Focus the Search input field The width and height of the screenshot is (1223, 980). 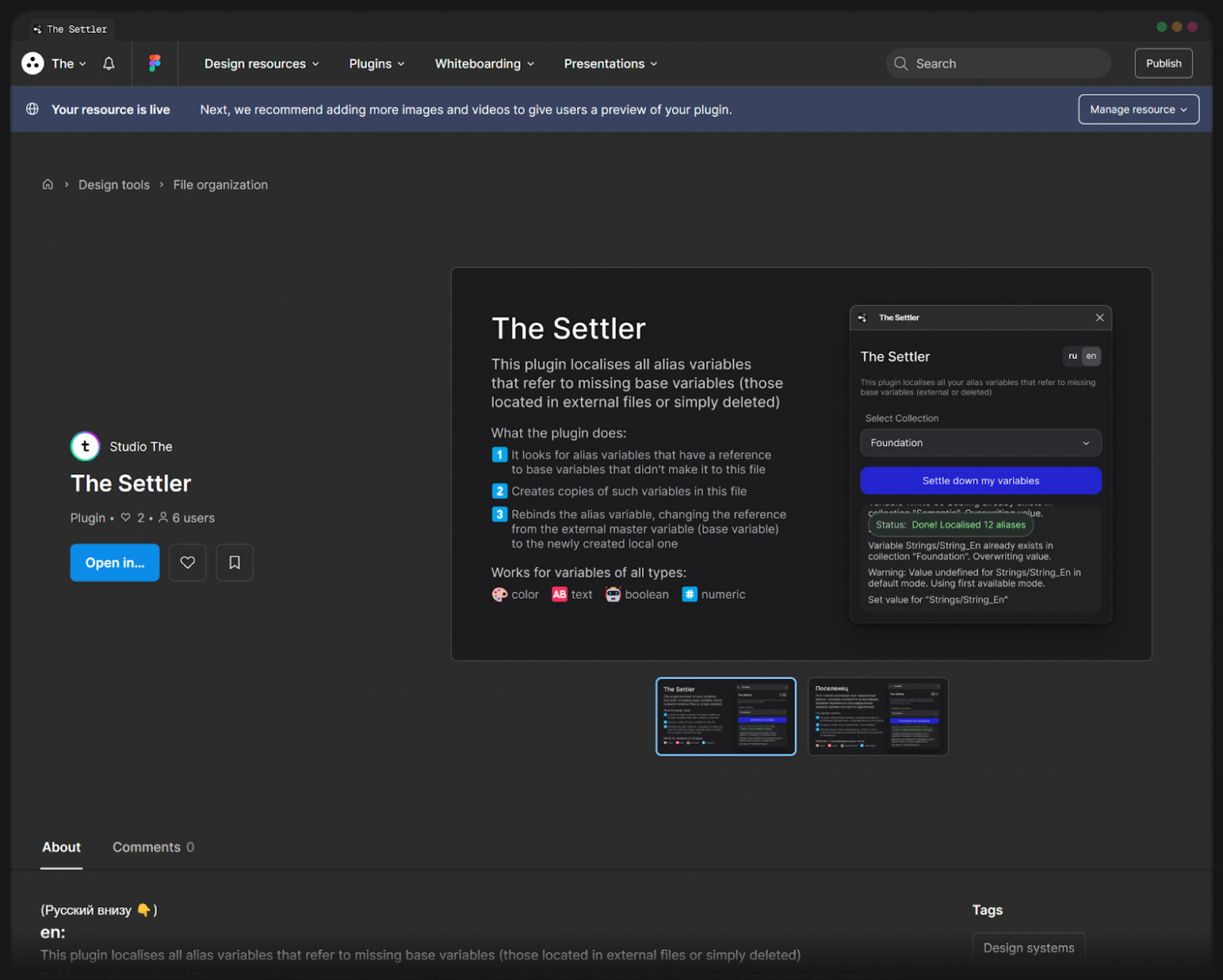[x=998, y=64]
